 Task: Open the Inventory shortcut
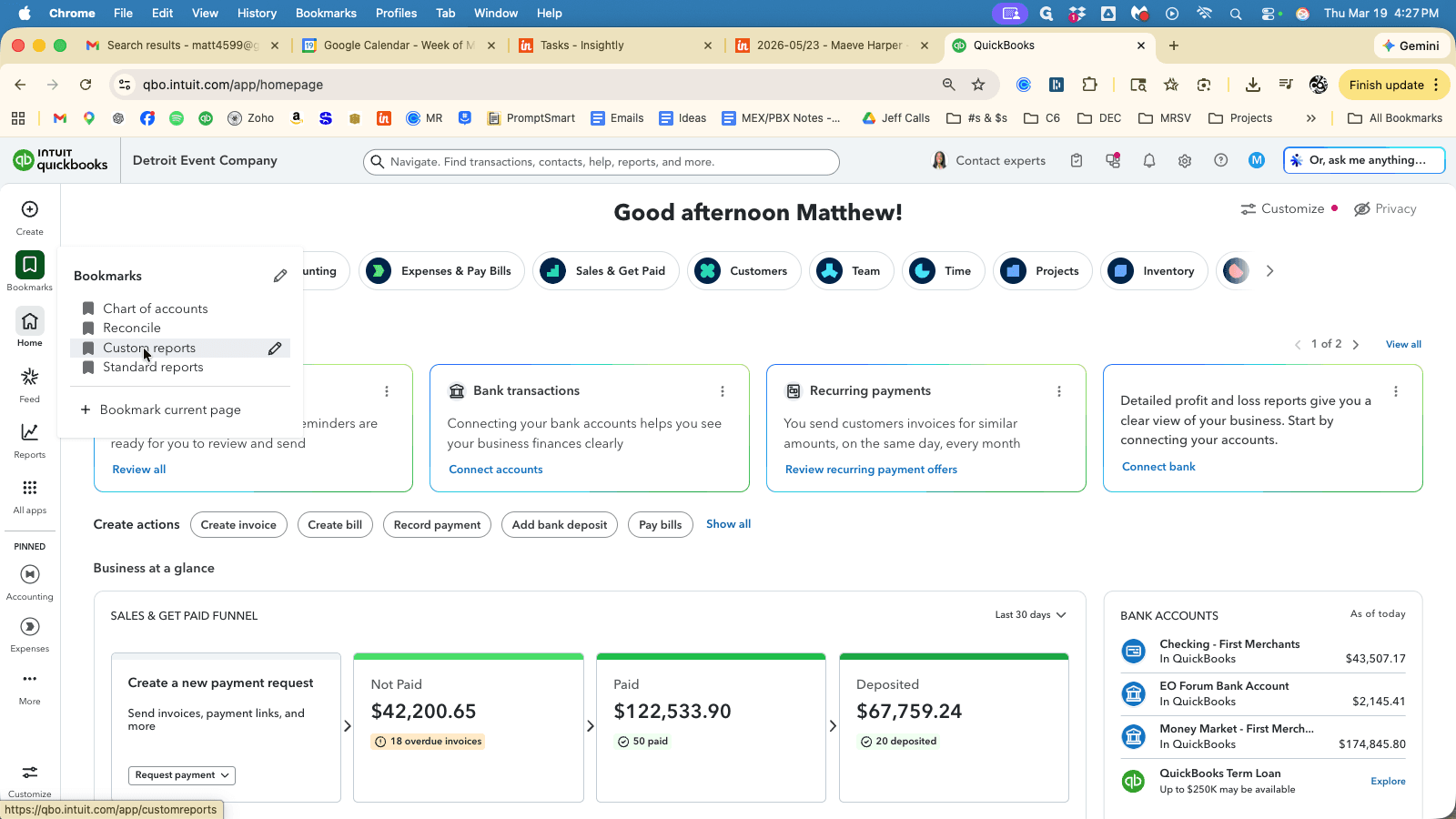(1154, 271)
